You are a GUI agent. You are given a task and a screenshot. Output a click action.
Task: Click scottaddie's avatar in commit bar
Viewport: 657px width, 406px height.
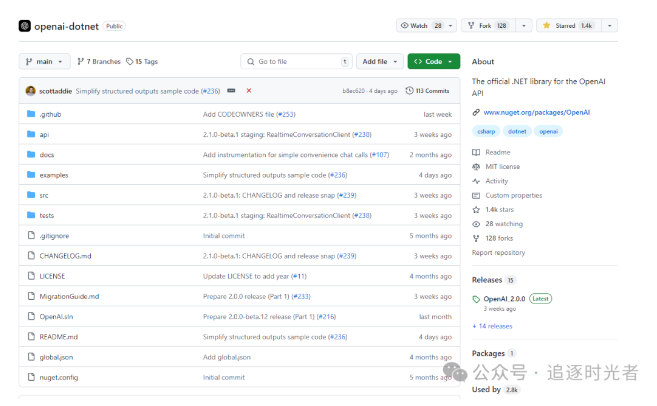pos(31,91)
